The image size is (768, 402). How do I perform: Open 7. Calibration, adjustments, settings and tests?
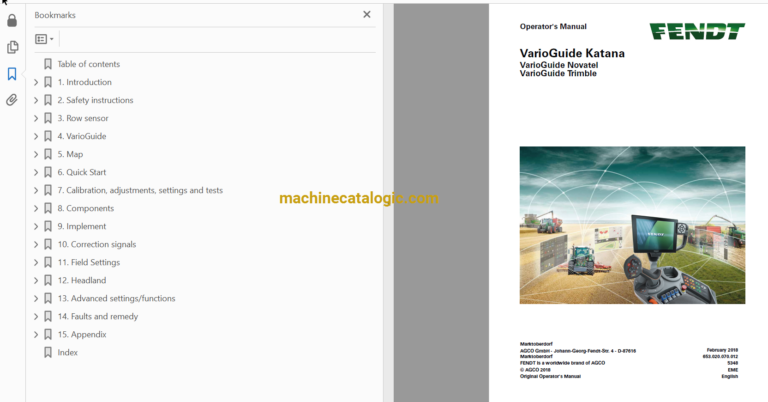pyautogui.click(x=140, y=190)
